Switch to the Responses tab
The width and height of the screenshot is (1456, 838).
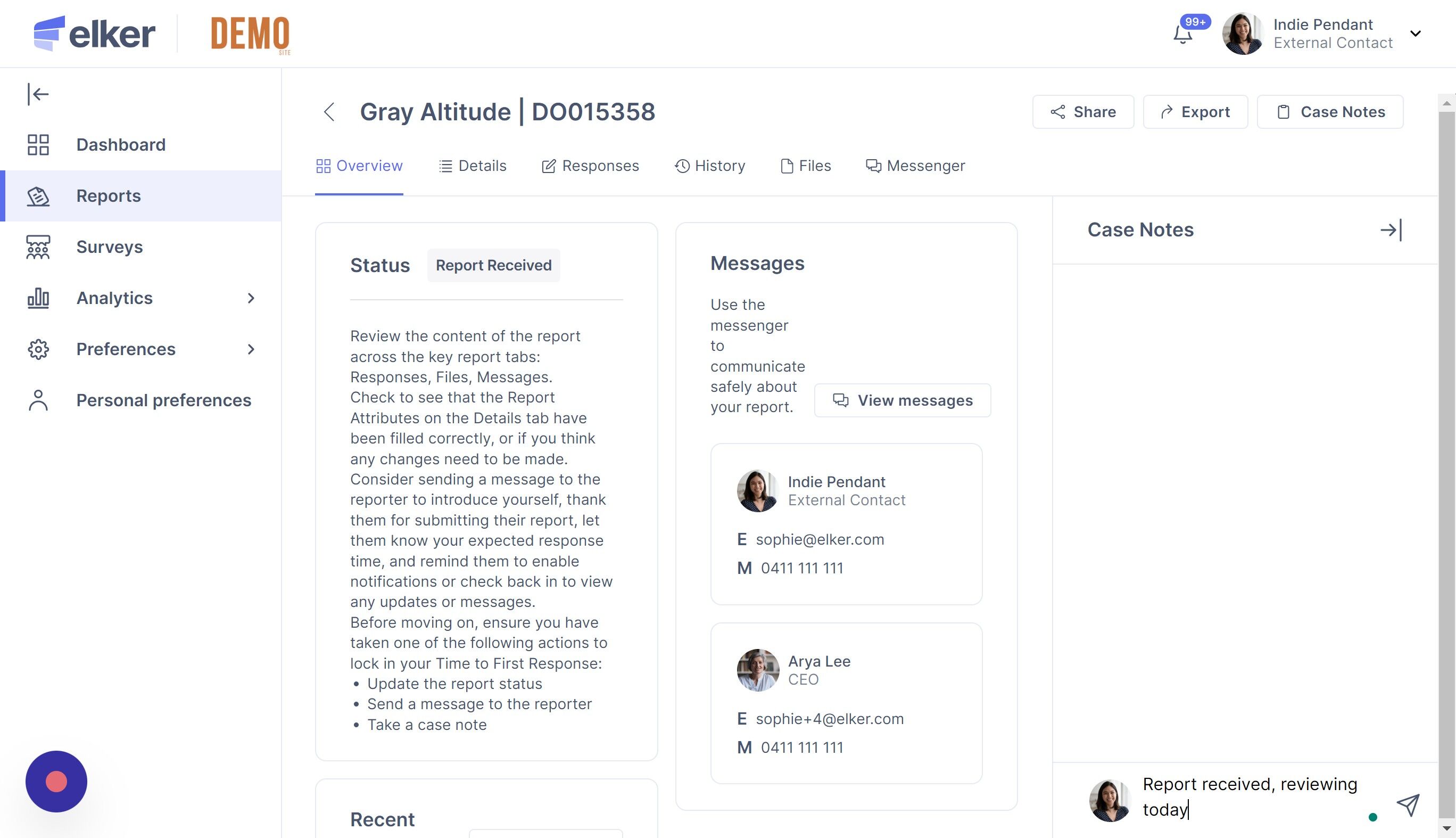[590, 166]
